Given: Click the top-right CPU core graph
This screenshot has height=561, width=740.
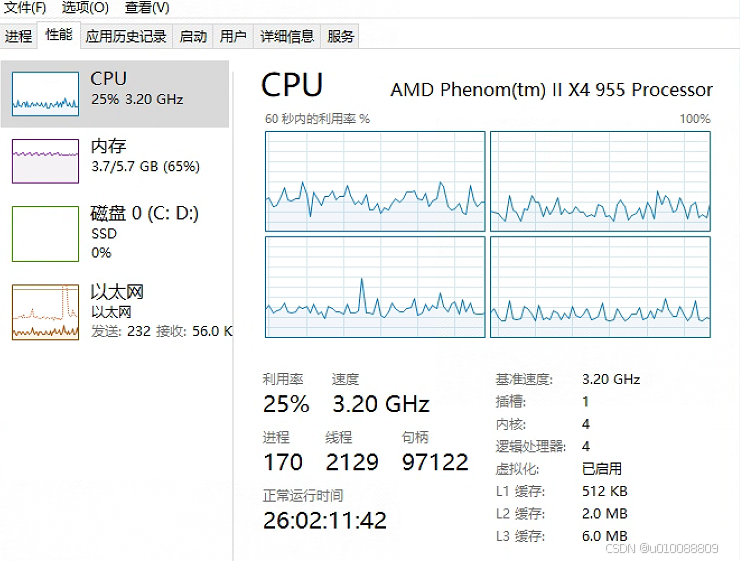Looking at the screenshot, I should (600, 181).
